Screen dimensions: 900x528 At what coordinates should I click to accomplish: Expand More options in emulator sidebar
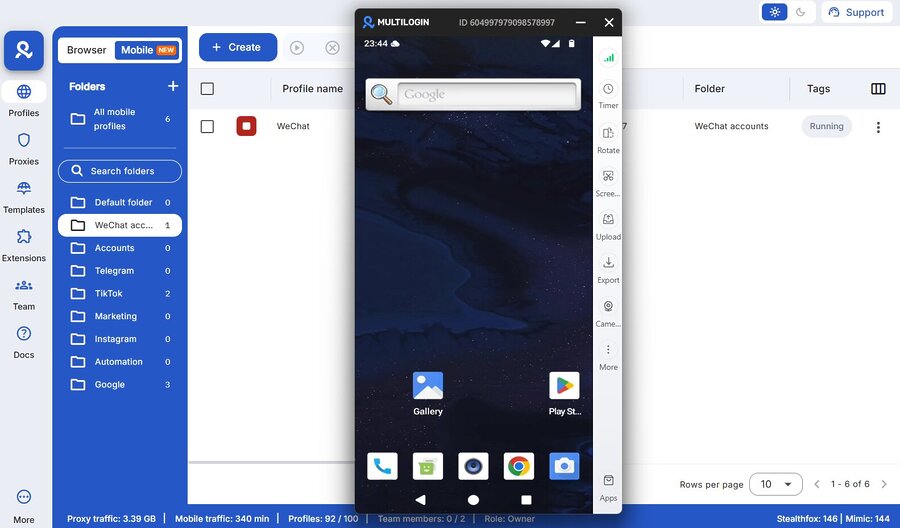608,350
